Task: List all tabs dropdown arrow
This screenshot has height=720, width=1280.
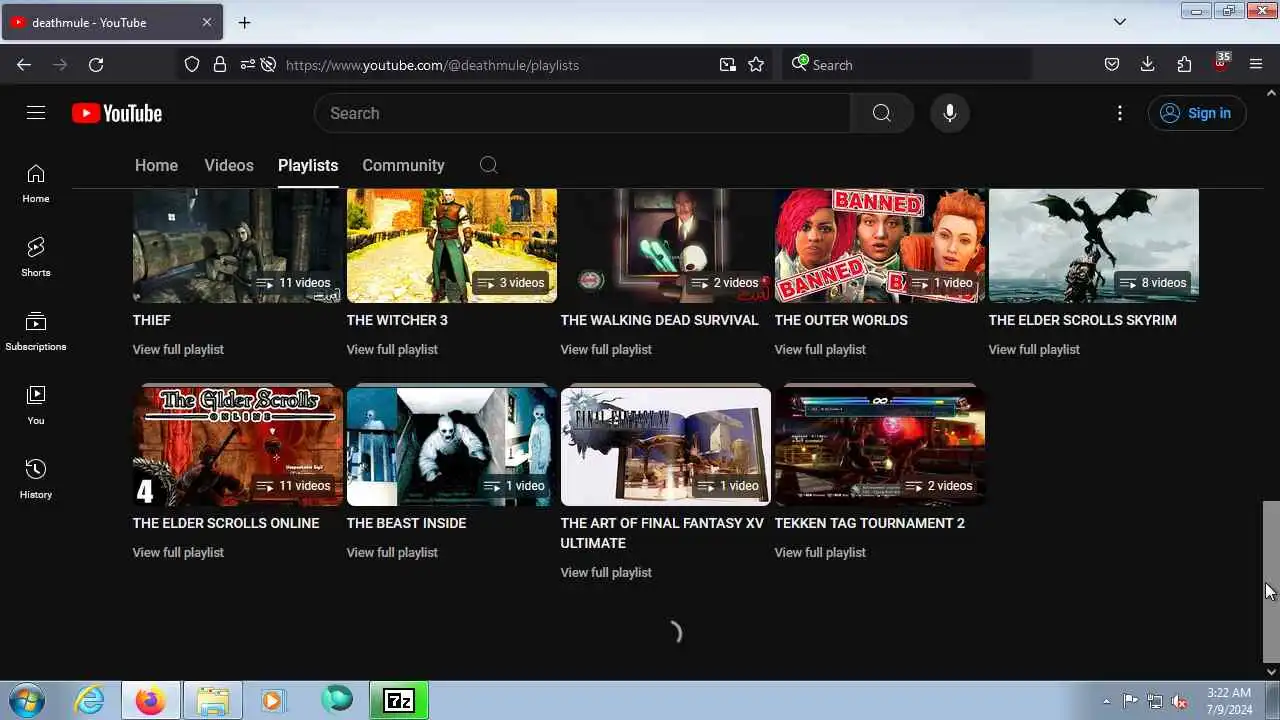Action: click(1120, 22)
